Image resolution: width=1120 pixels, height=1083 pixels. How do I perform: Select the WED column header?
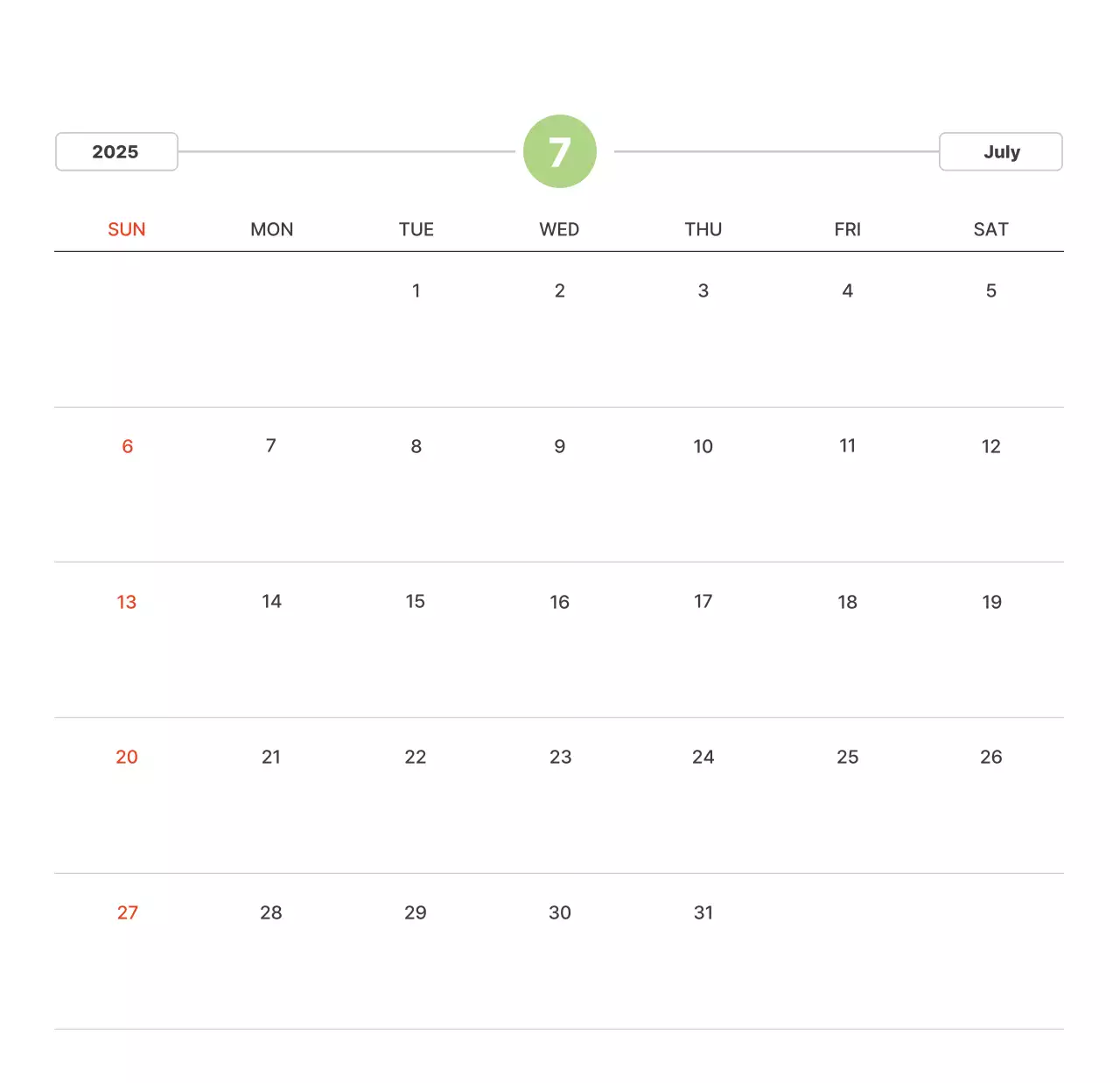point(559,229)
